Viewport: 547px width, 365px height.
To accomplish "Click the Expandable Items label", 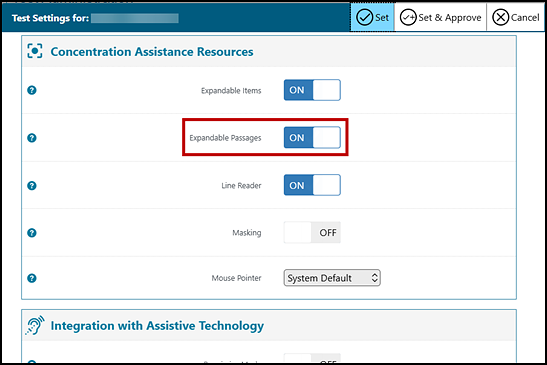I will click(231, 91).
